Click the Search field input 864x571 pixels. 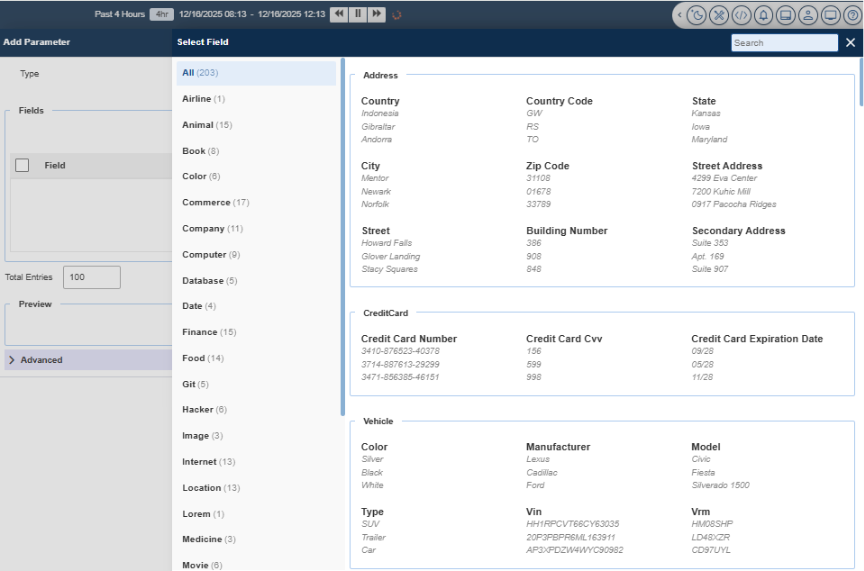click(x=784, y=43)
